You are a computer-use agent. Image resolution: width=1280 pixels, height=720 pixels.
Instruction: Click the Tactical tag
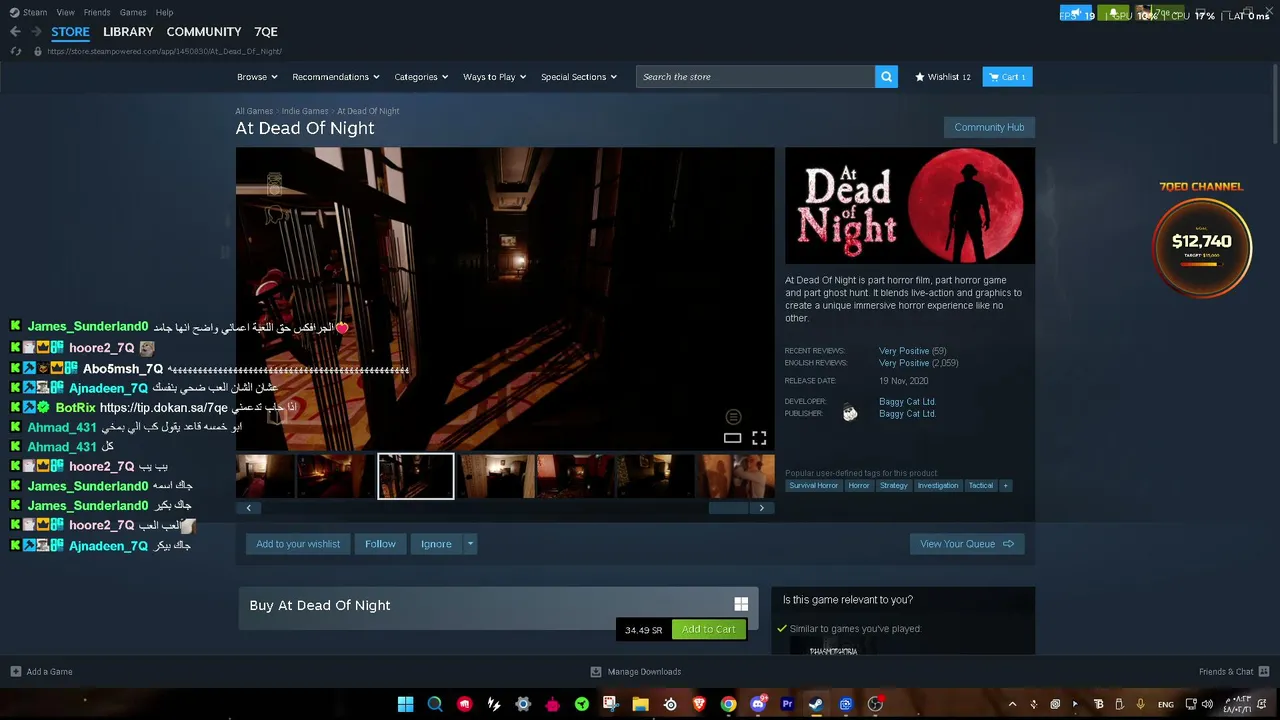[981, 486]
